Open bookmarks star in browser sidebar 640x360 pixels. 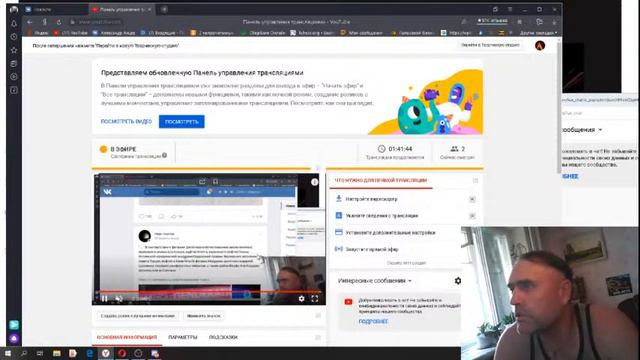point(14,50)
